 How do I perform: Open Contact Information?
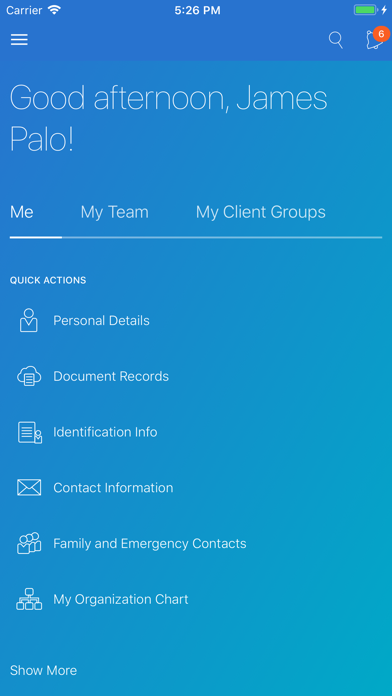(x=113, y=487)
